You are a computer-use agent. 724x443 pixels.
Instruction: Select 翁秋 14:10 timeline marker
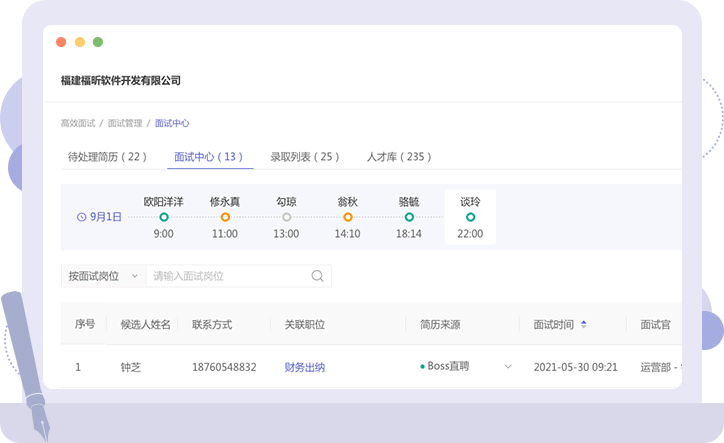point(348,217)
